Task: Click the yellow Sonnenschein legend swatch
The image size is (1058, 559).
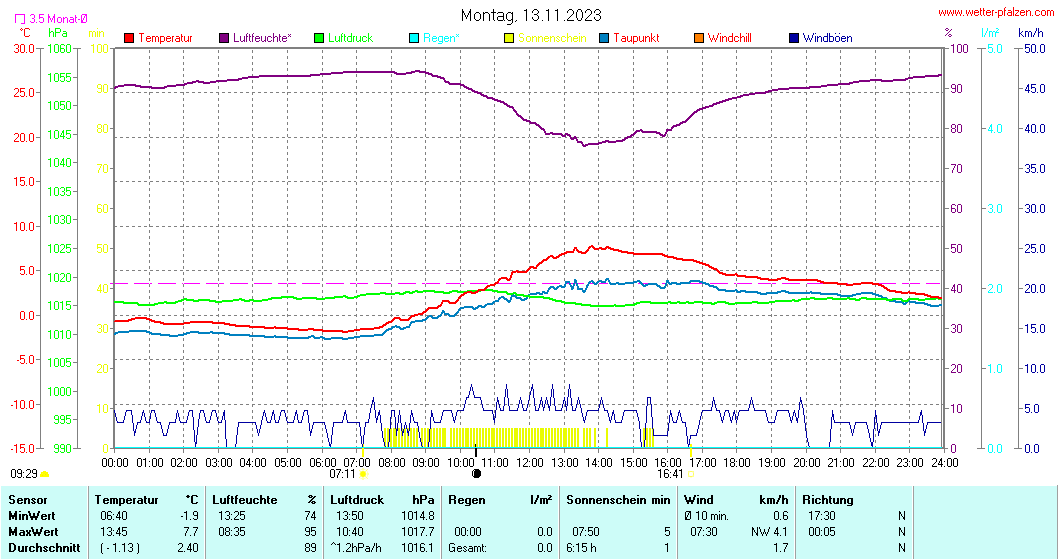Action: pyautogui.click(x=509, y=38)
